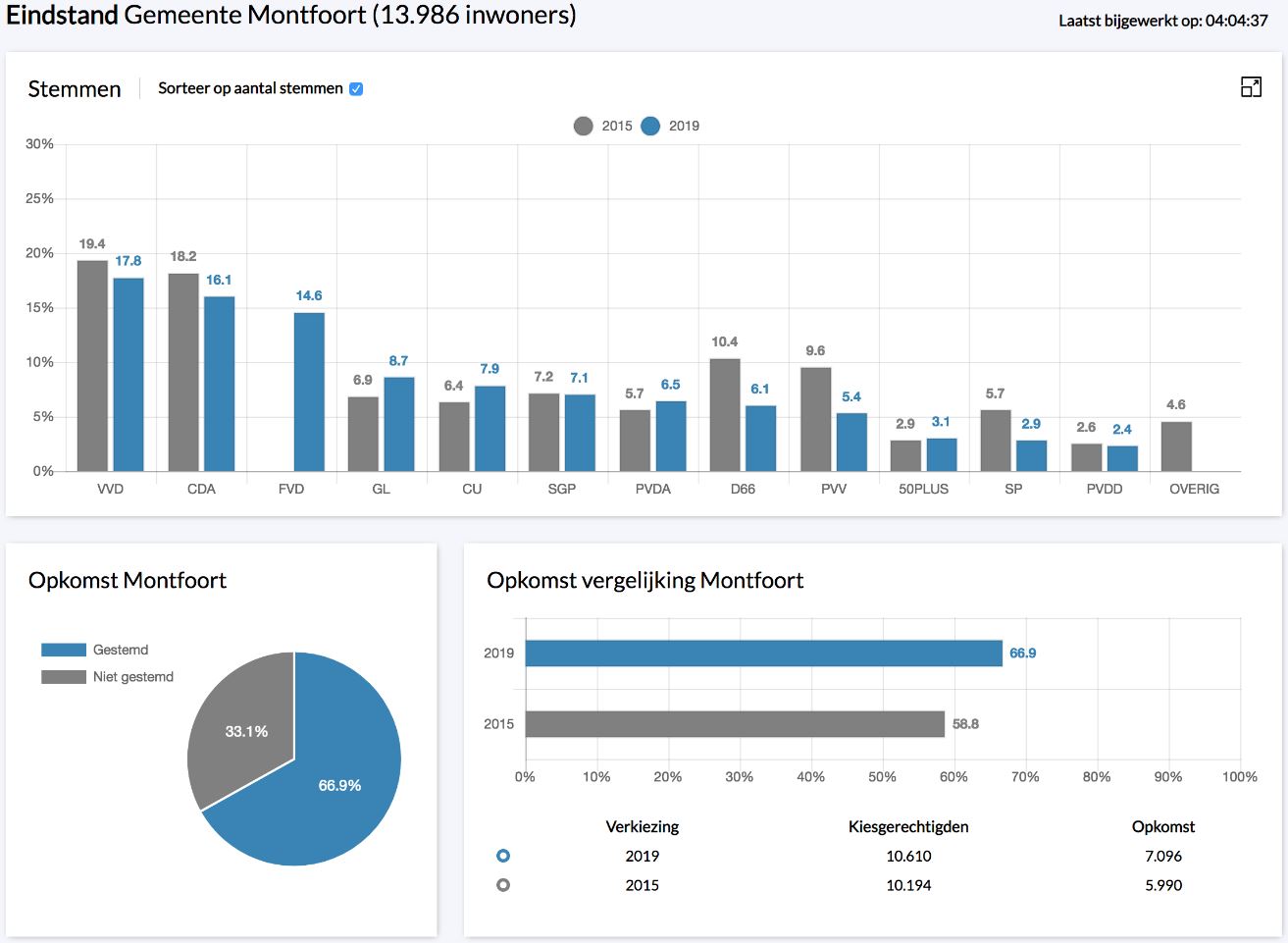This screenshot has height=943, width=1288.
Task: Select the gray 2015 marker in turnout table
Action: click(x=503, y=885)
